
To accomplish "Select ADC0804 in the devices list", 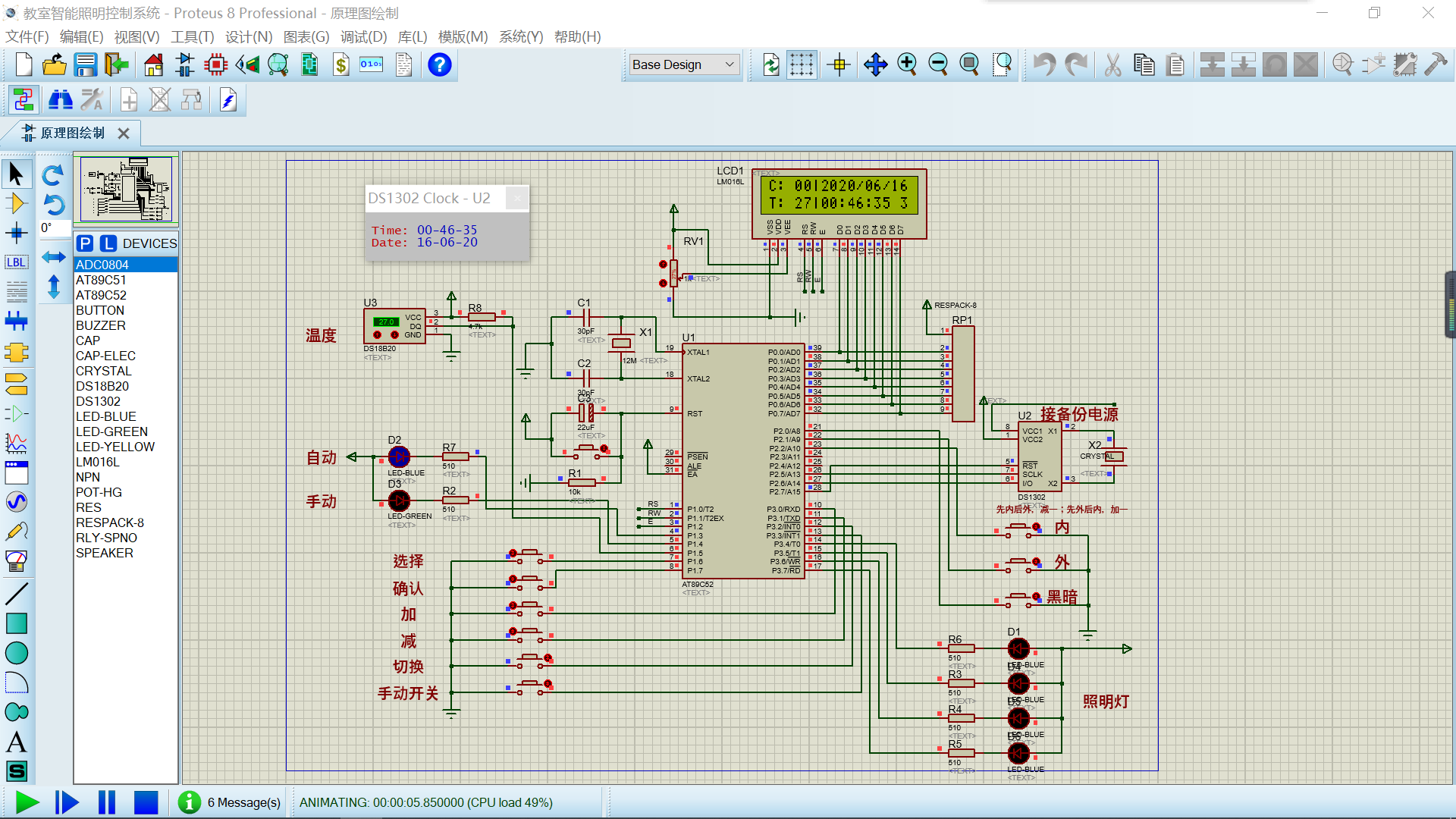I will pyautogui.click(x=126, y=265).
